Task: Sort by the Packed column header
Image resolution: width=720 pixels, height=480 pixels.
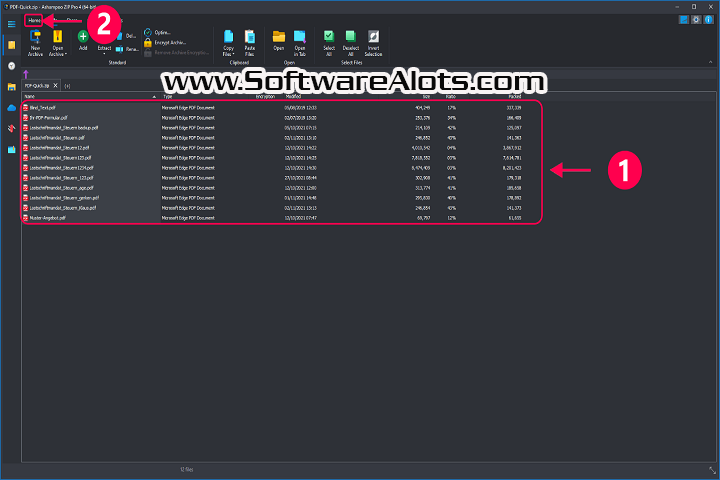Action: coord(515,96)
